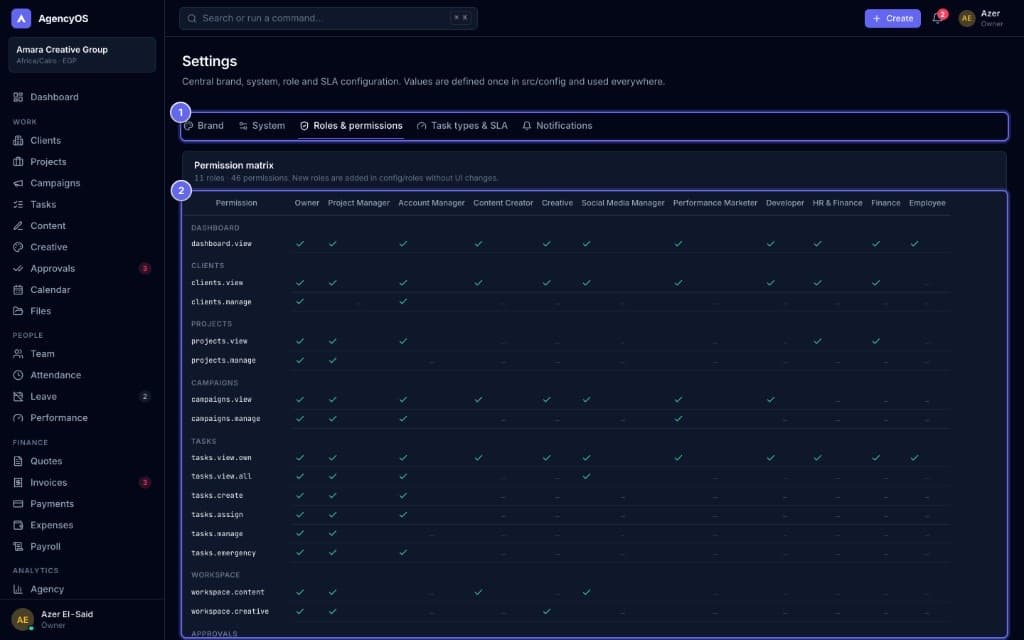
Task: Click the campaigns.view permission label
Action: (221, 400)
